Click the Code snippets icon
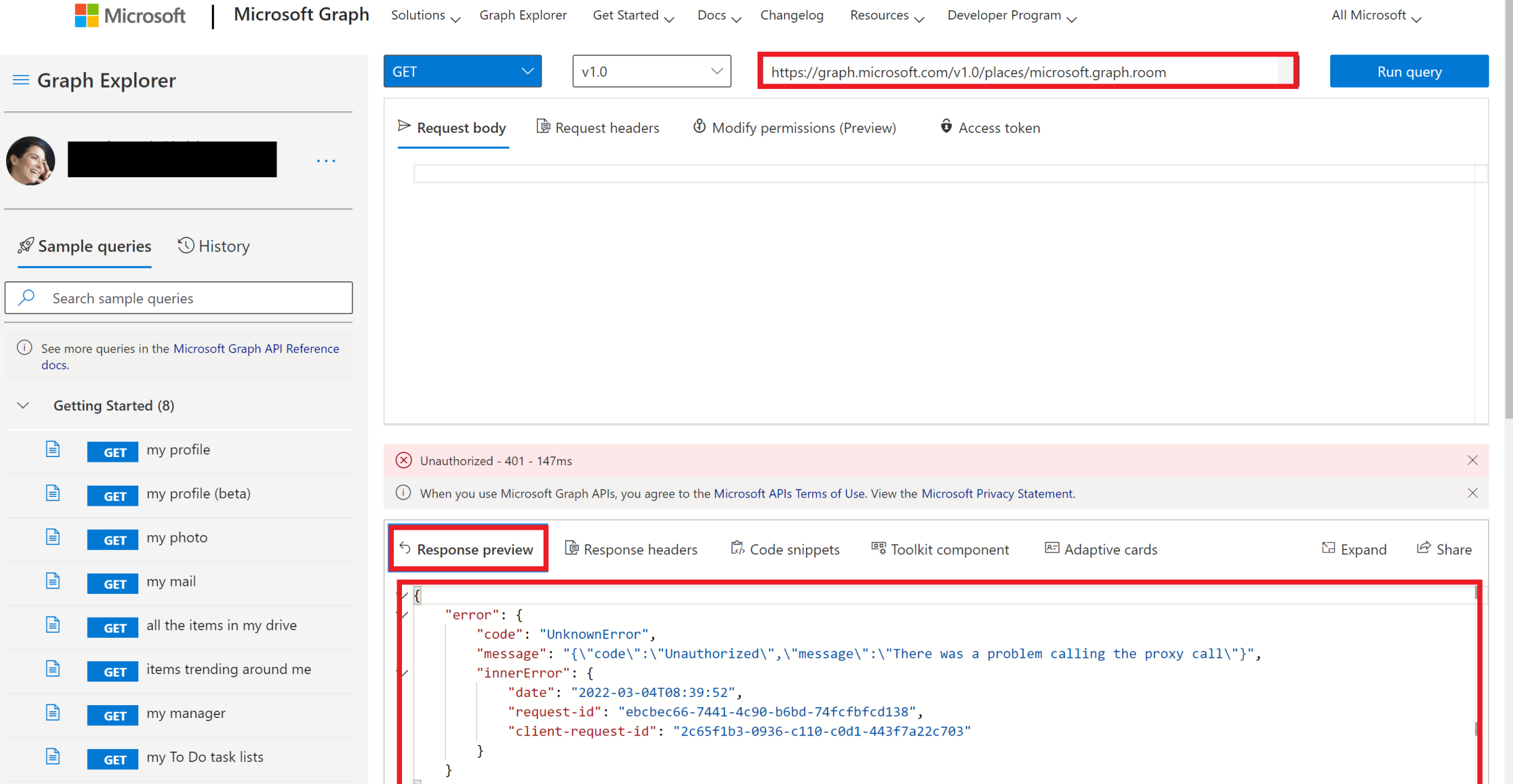 tap(737, 548)
